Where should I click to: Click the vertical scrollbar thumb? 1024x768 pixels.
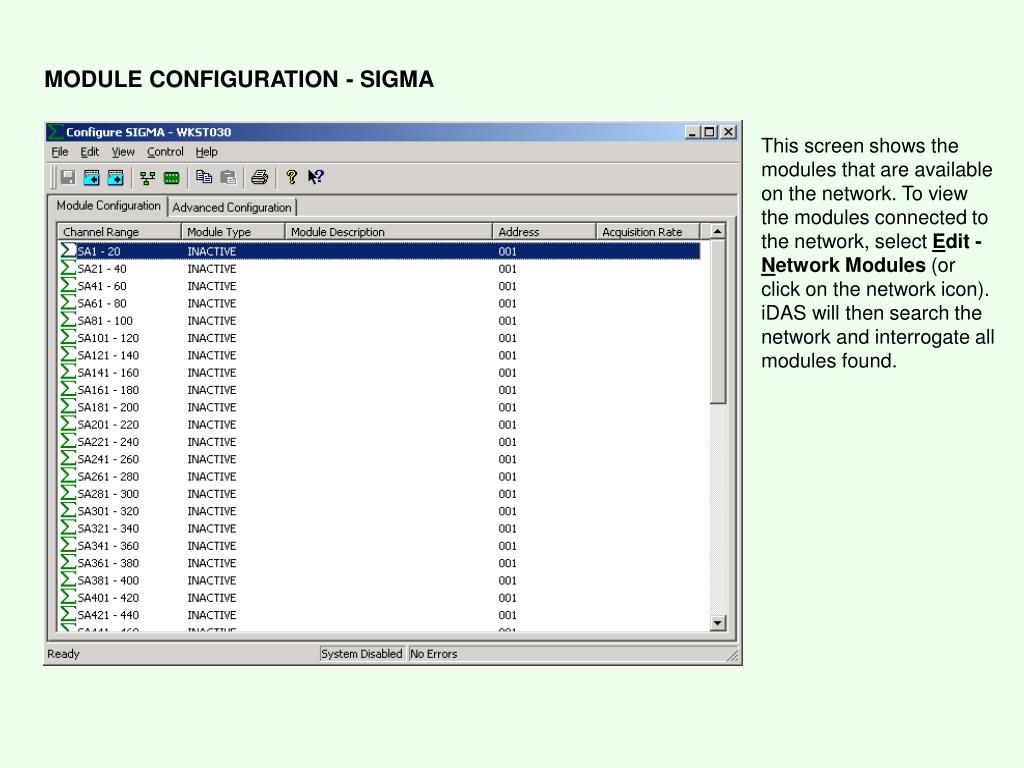click(718, 321)
